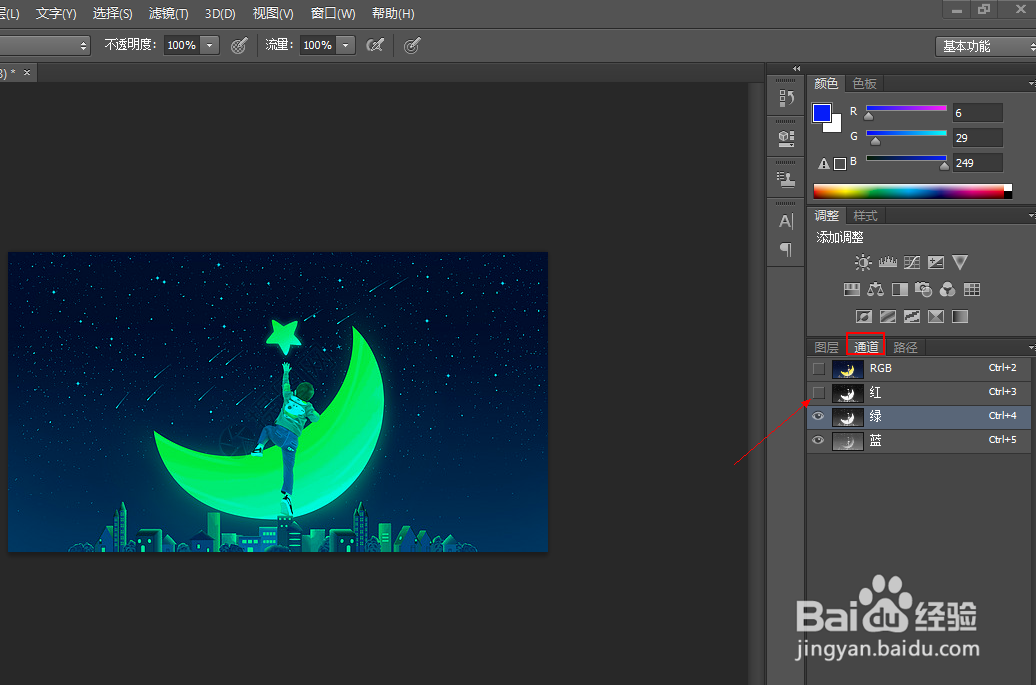The height and width of the screenshot is (685, 1036).
Task: Open the 文字(Y) menu
Action: tap(56, 13)
